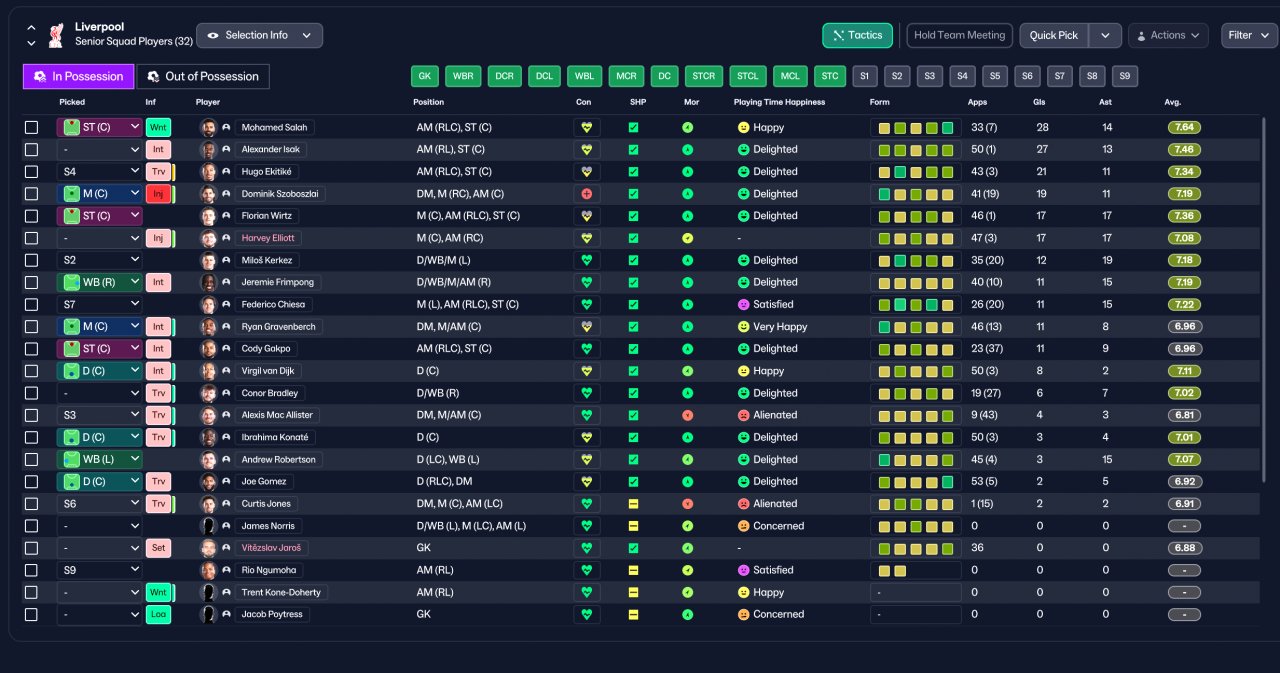The width and height of the screenshot is (1280, 673).
Task: Tick the checkbox beside Mohamed Salah
Action: point(32,128)
